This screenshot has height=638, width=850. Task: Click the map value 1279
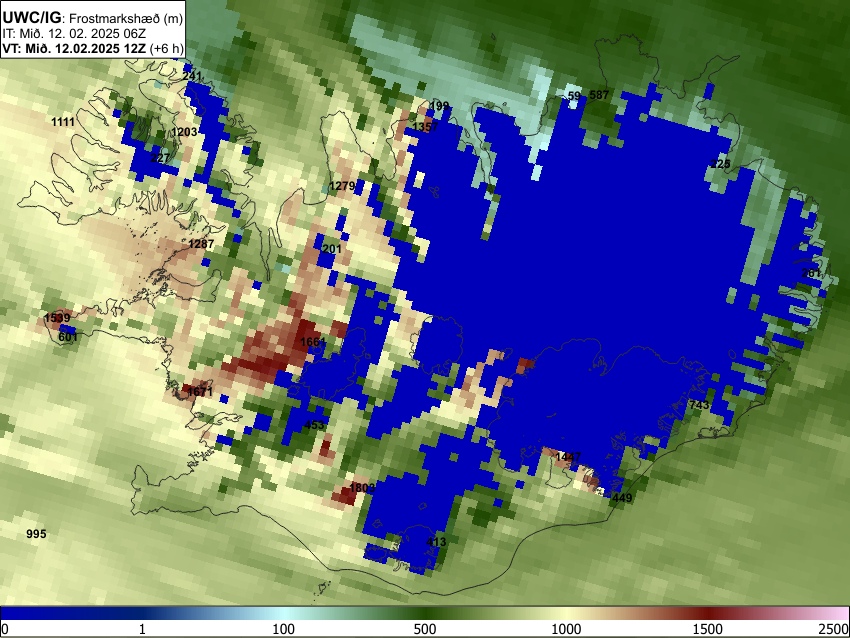coord(342,186)
